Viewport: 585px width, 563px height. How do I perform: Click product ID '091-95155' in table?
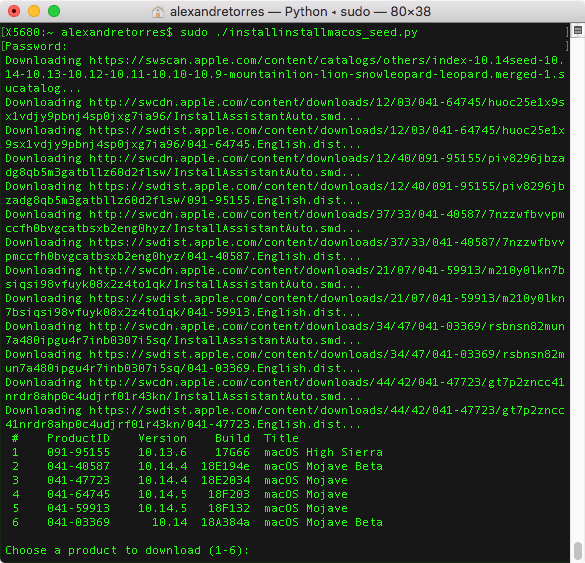[78, 452]
